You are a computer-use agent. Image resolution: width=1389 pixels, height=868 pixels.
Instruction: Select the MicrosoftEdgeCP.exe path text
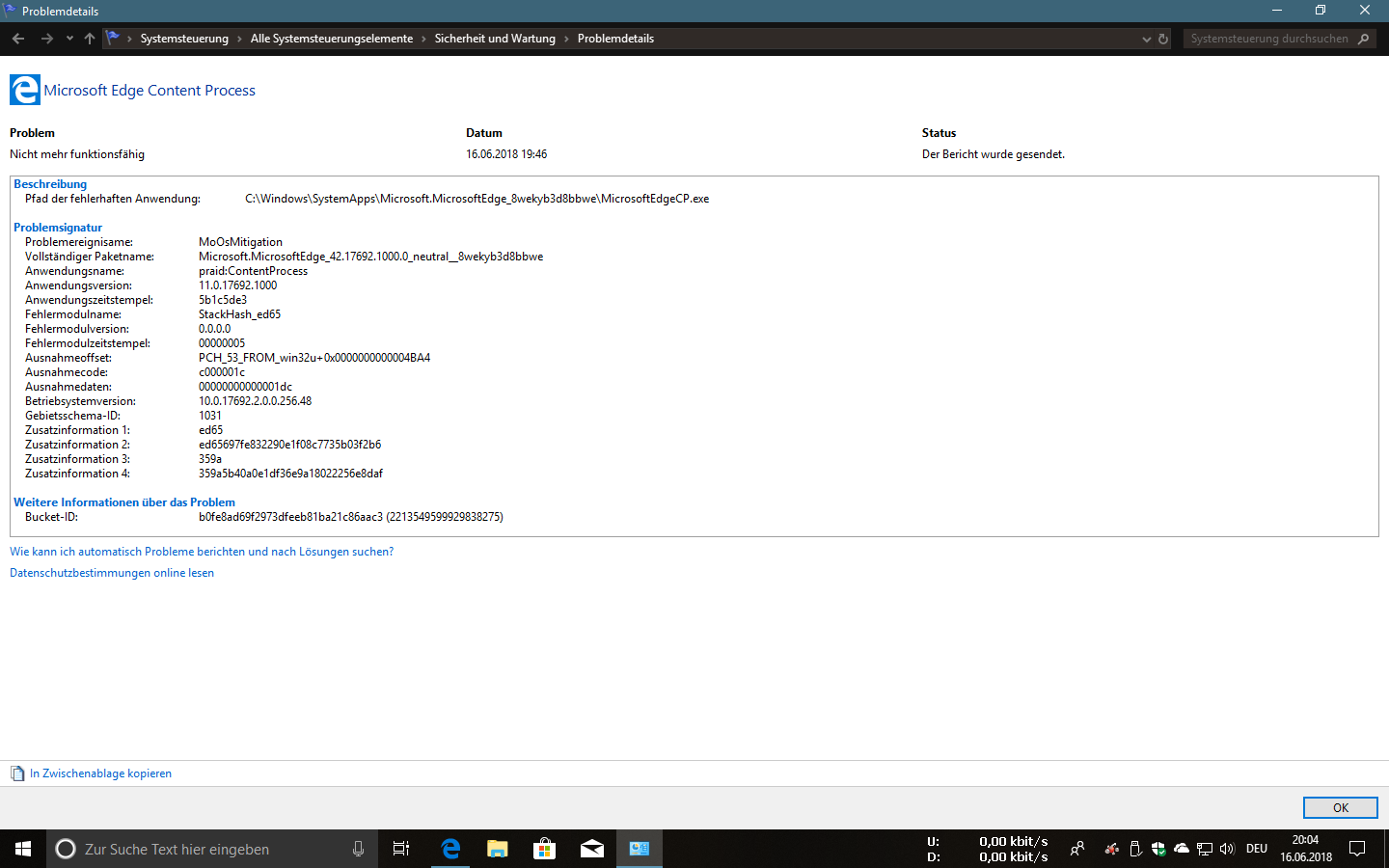click(477, 199)
